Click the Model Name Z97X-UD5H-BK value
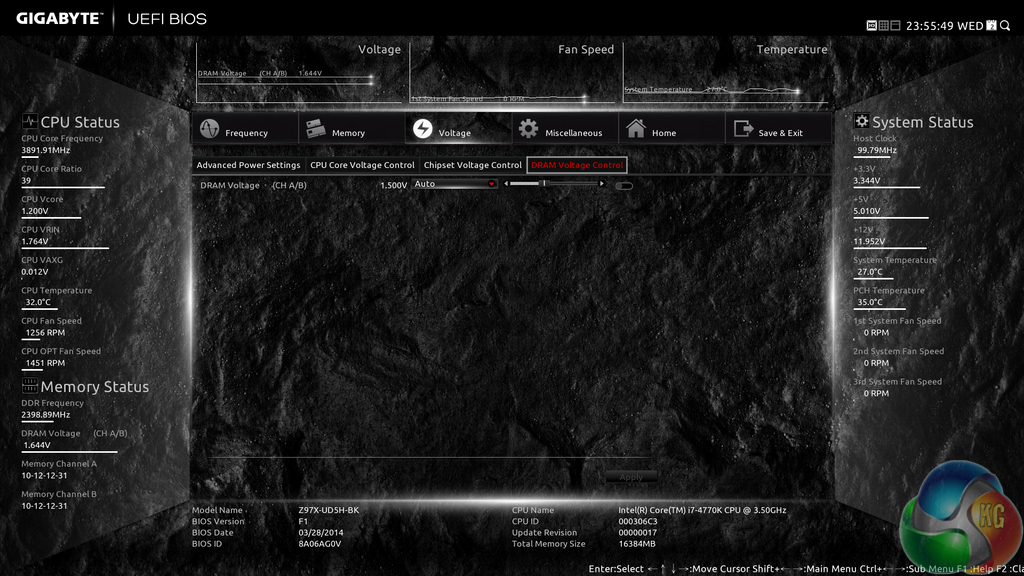The width and height of the screenshot is (1024, 576). pyautogui.click(x=328, y=510)
